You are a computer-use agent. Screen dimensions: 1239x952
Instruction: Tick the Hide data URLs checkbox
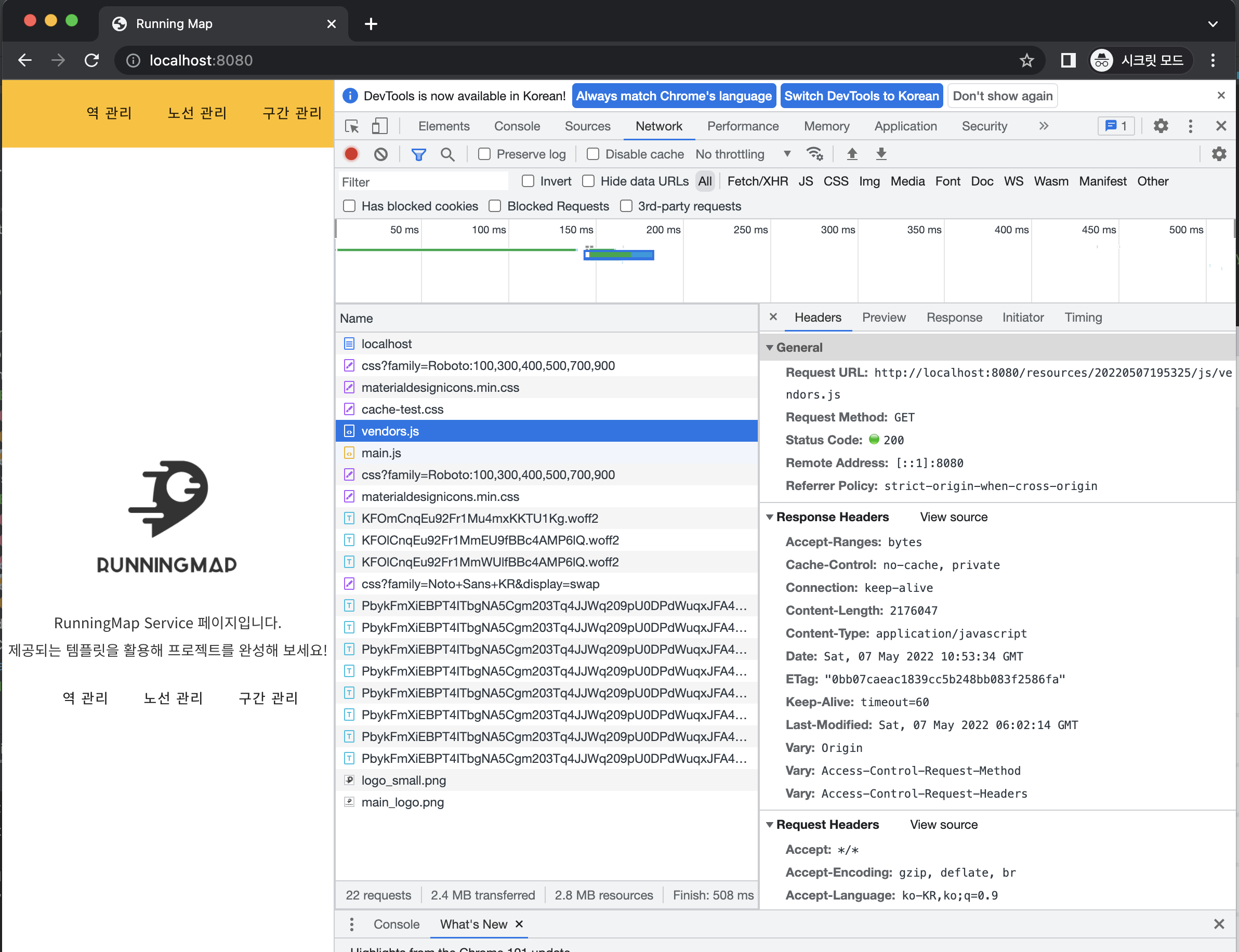tap(588, 181)
